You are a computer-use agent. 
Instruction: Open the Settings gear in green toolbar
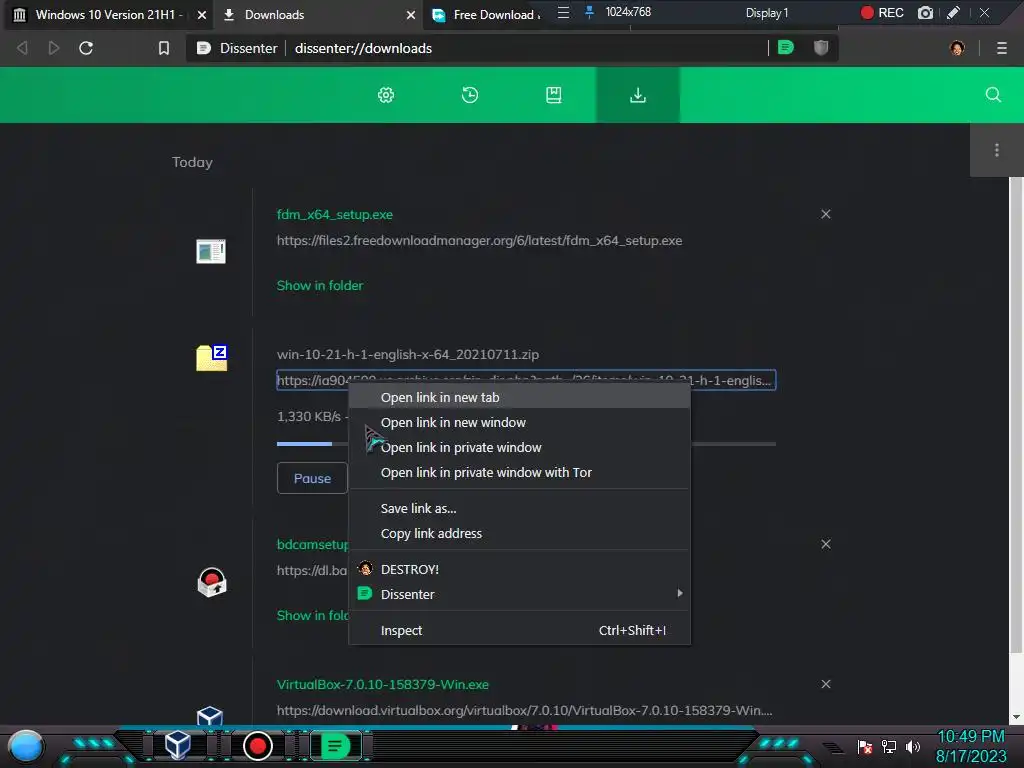pyautogui.click(x=386, y=95)
